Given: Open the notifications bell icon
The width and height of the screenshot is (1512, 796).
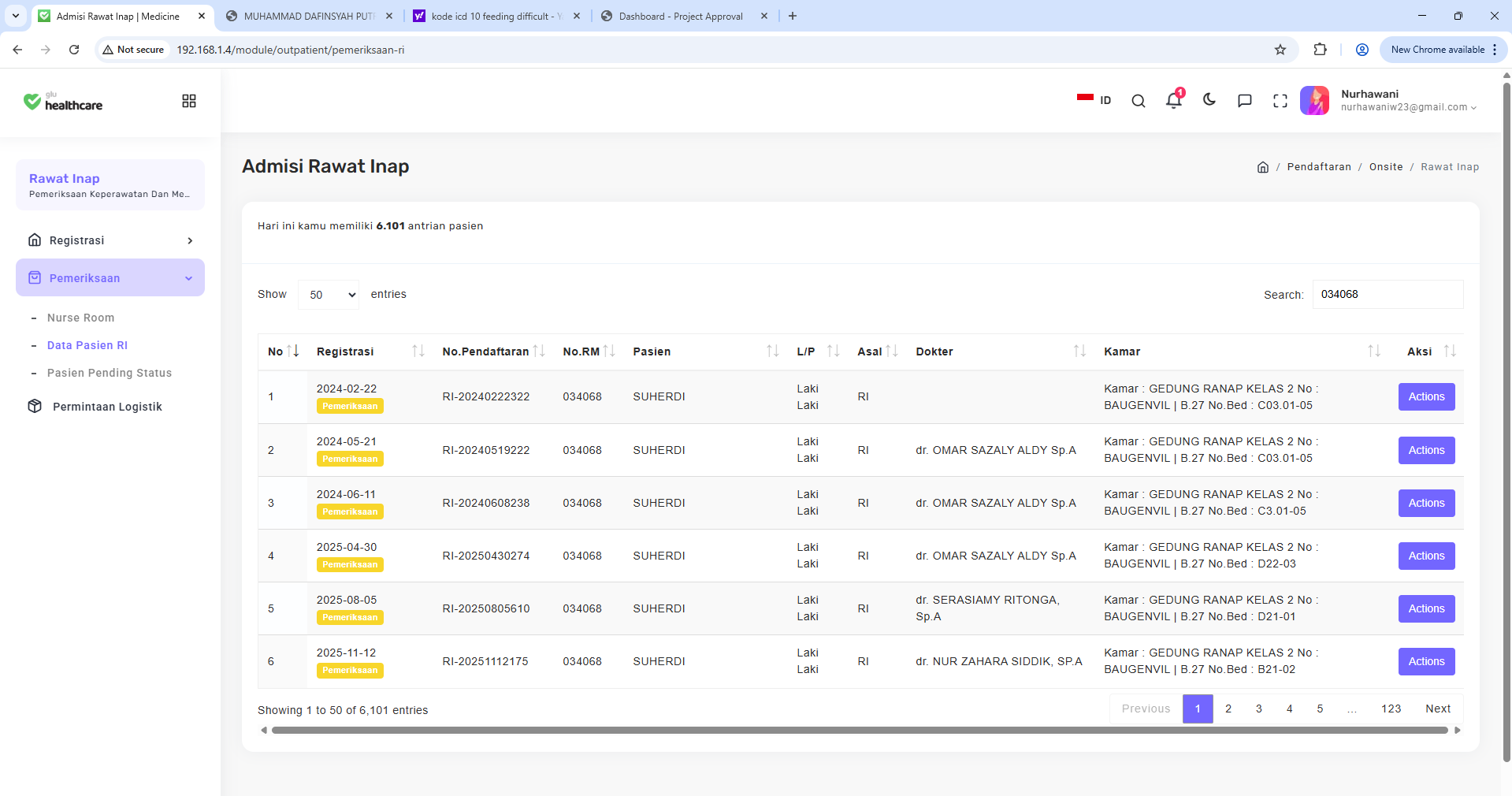Looking at the screenshot, I should [1174, 100].
